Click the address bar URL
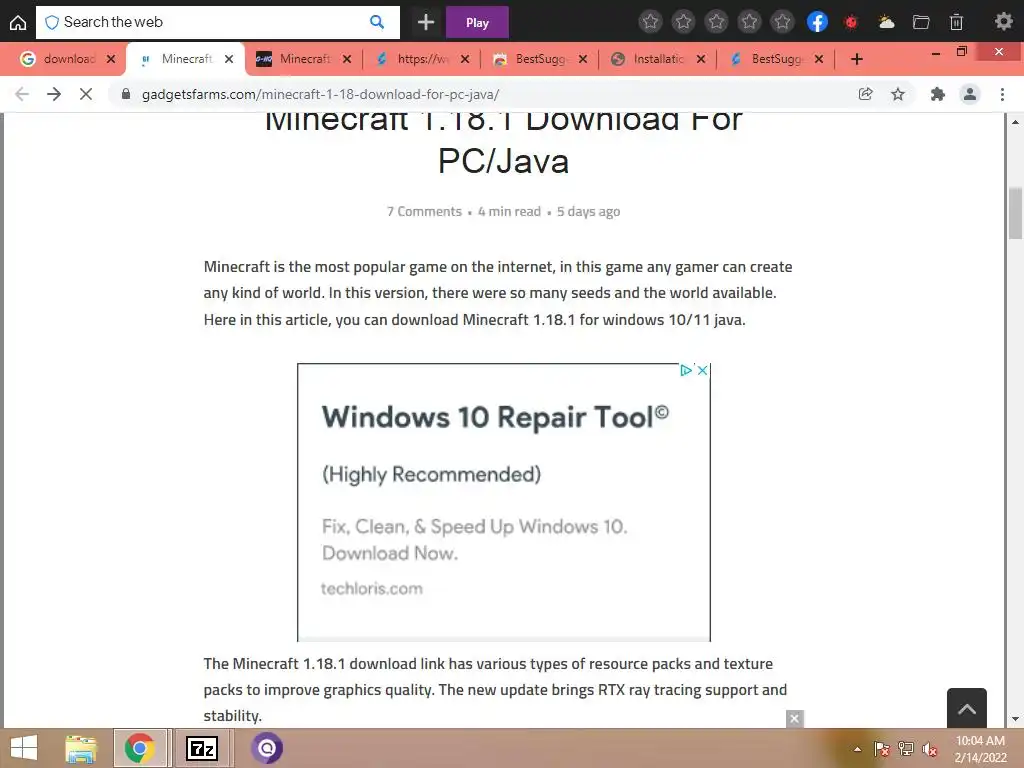 [320, 94]
